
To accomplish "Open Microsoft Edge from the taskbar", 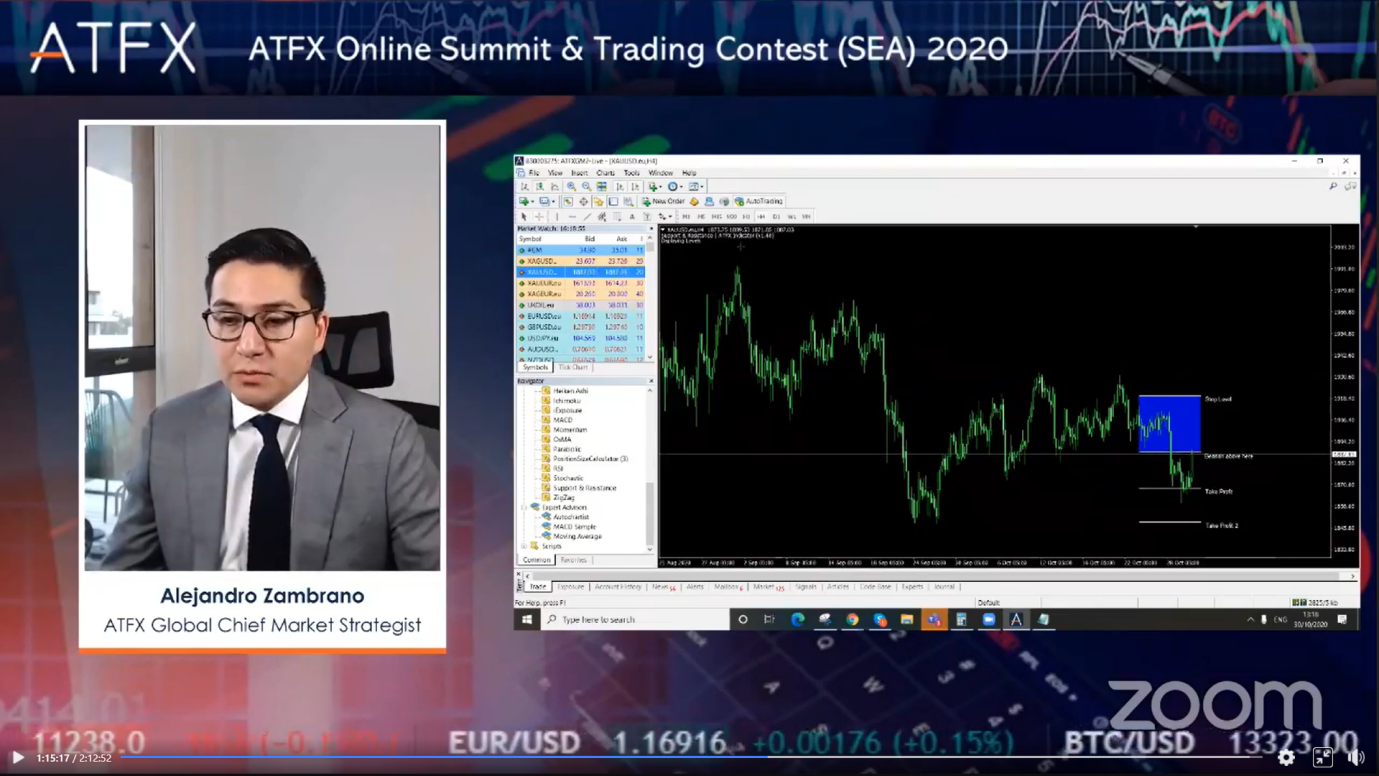I will point(797,620).
